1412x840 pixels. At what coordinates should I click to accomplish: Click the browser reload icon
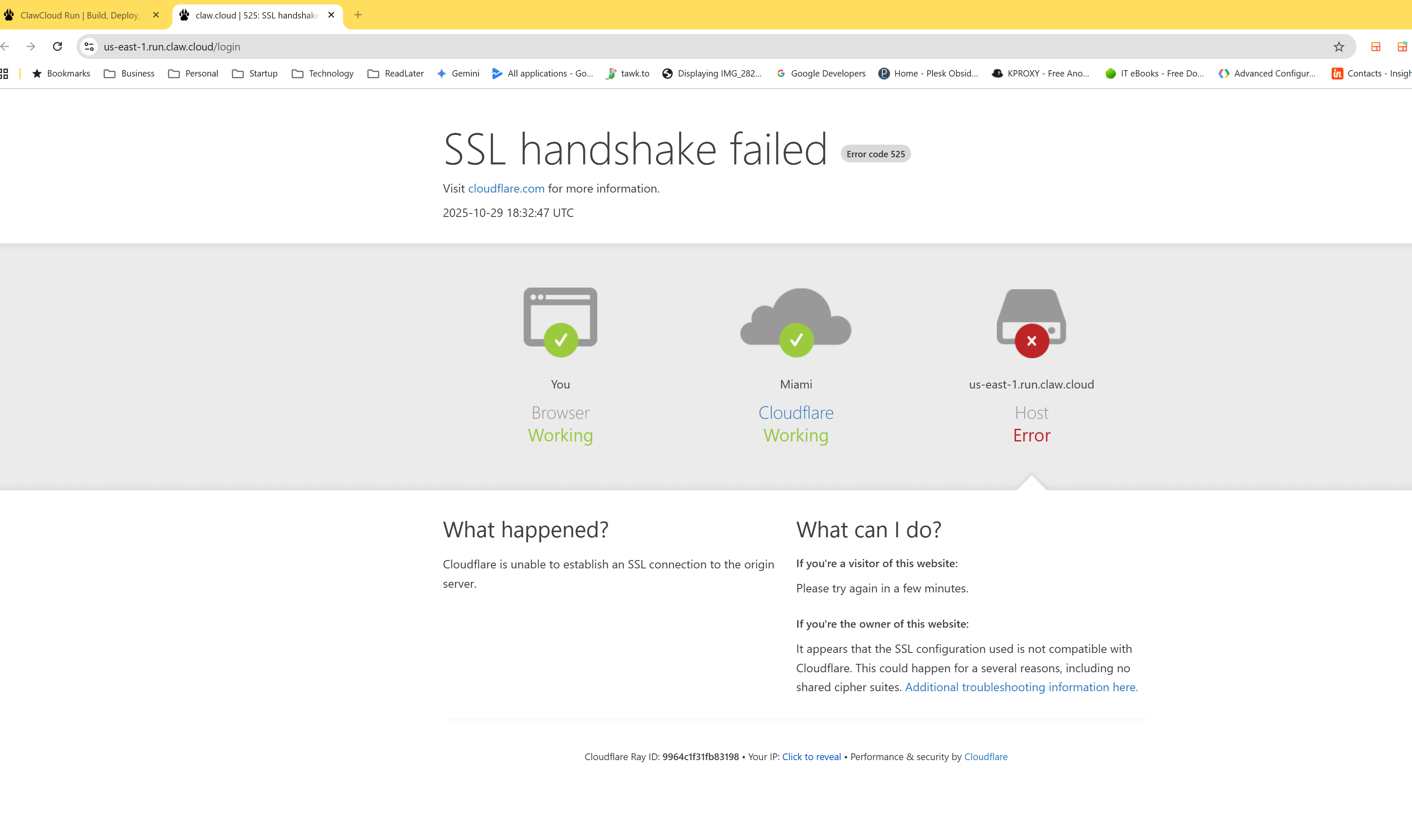click(x=57, y=46)
